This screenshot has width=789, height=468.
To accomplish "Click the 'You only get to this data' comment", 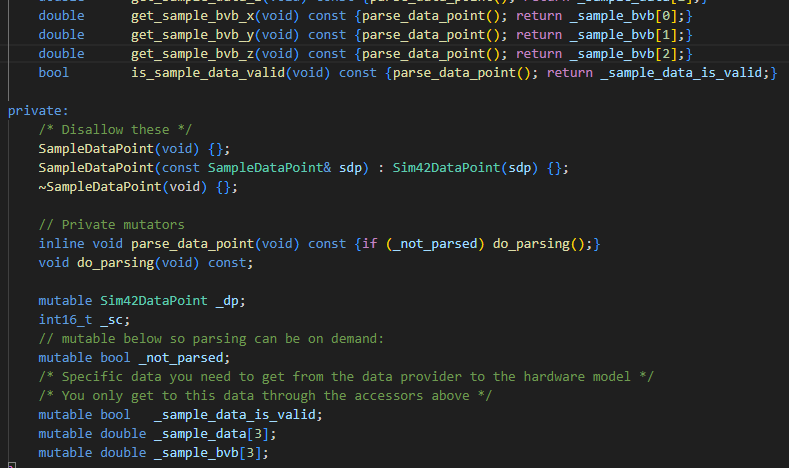I will coord(265,396).
